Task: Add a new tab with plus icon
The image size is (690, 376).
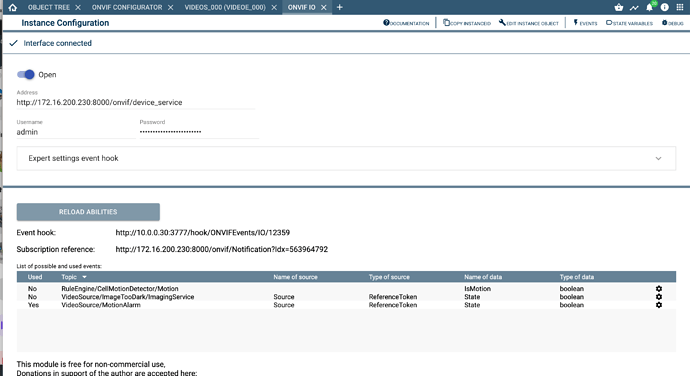Action: [339, 7]
